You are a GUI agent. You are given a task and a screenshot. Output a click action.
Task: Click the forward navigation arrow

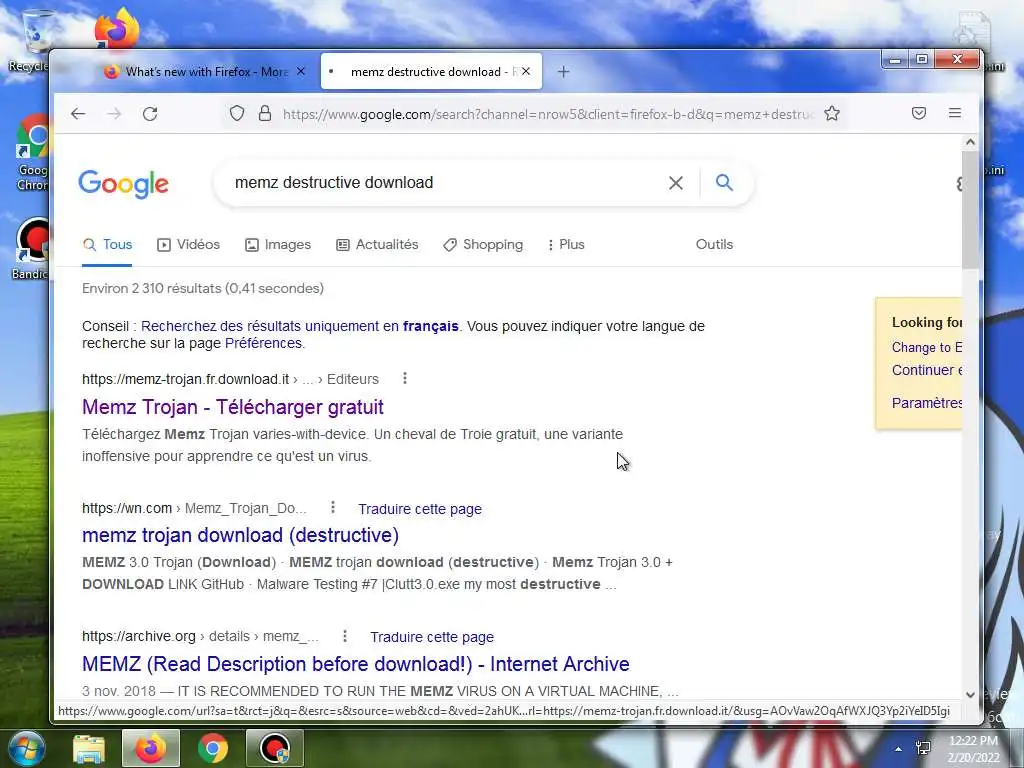[x=114, y=114]
